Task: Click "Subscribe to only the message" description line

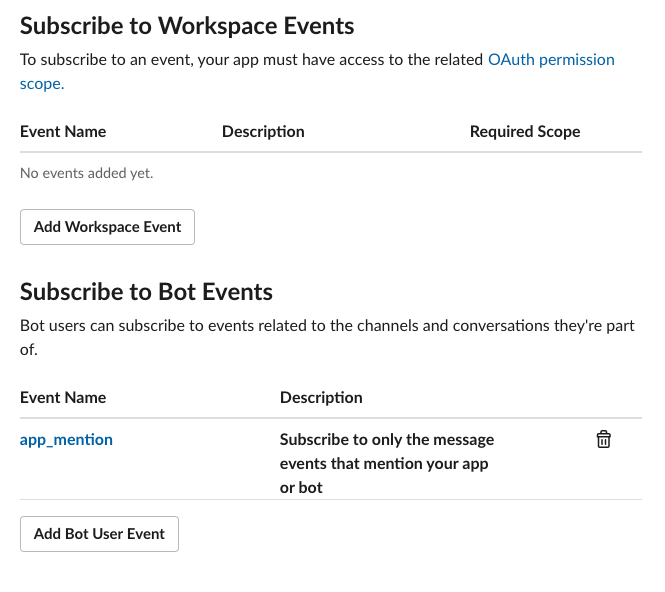Action: [386, 440]
